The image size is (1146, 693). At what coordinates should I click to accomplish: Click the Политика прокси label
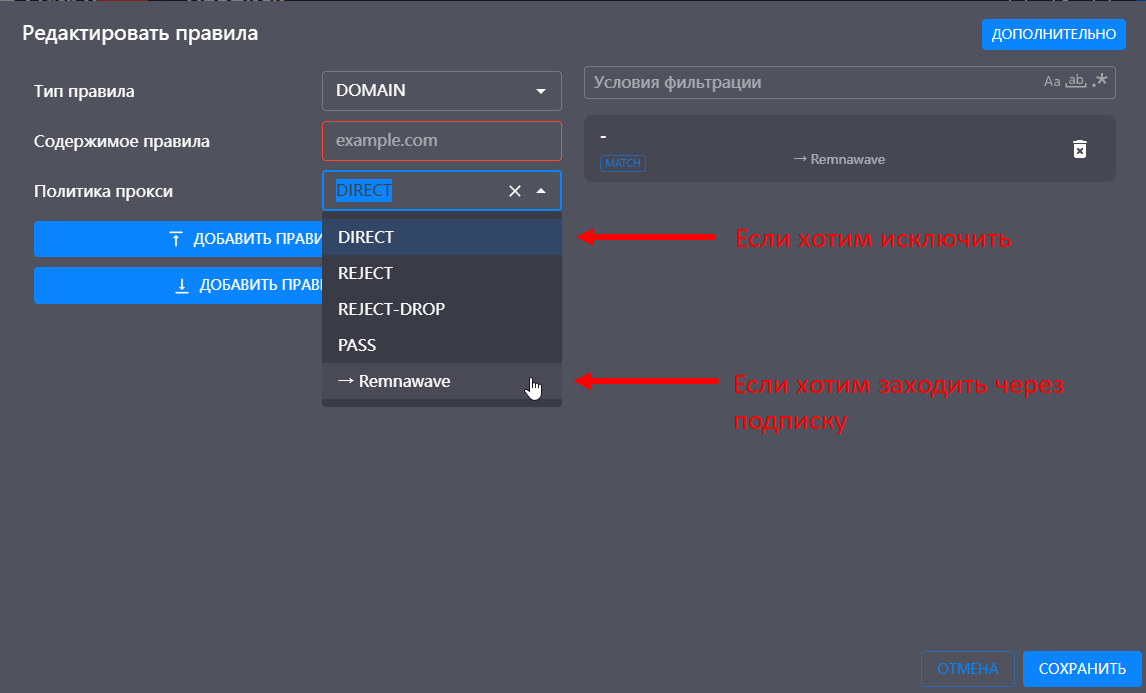click(103, 192)
